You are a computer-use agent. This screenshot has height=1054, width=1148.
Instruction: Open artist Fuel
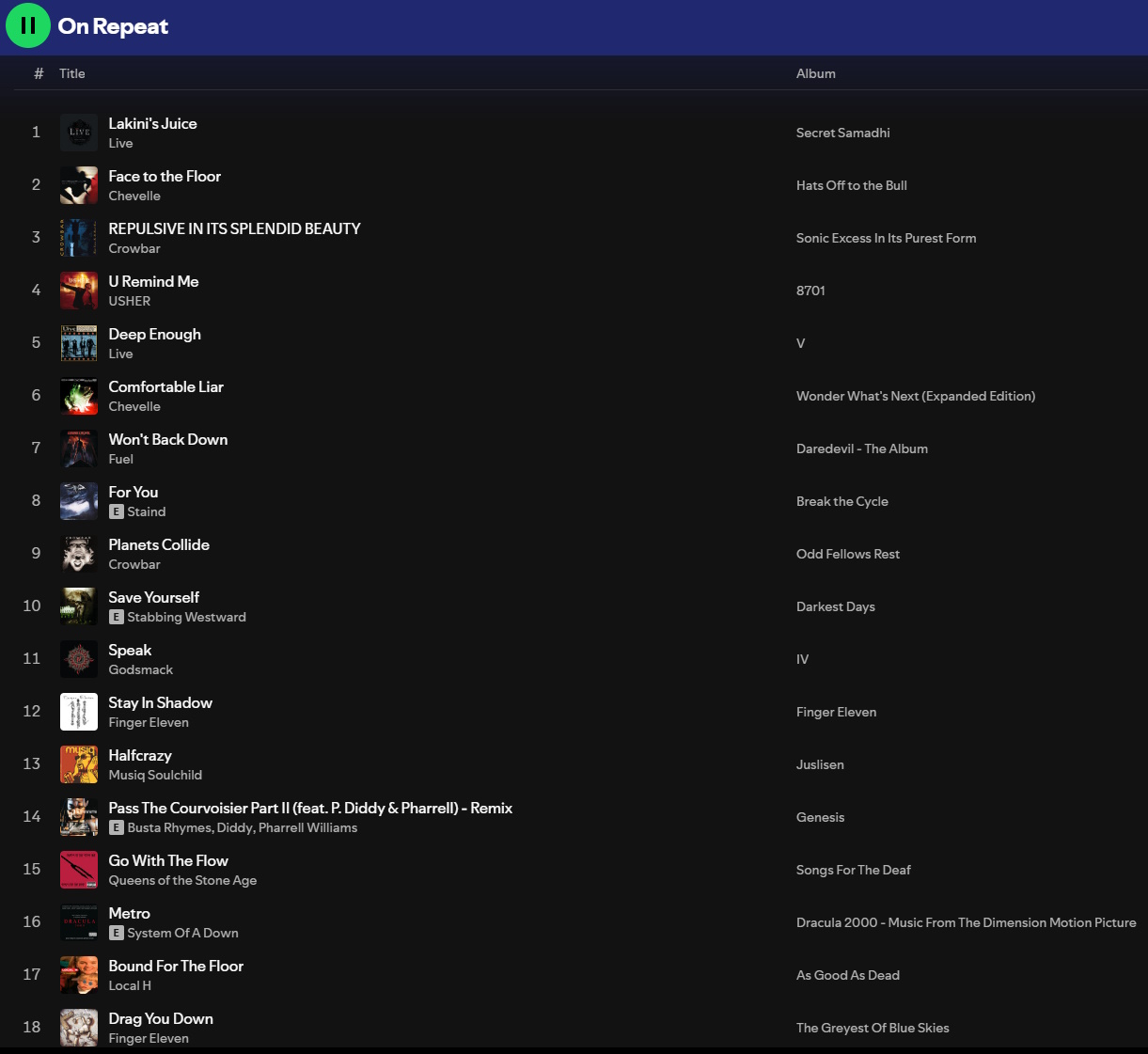121,459
